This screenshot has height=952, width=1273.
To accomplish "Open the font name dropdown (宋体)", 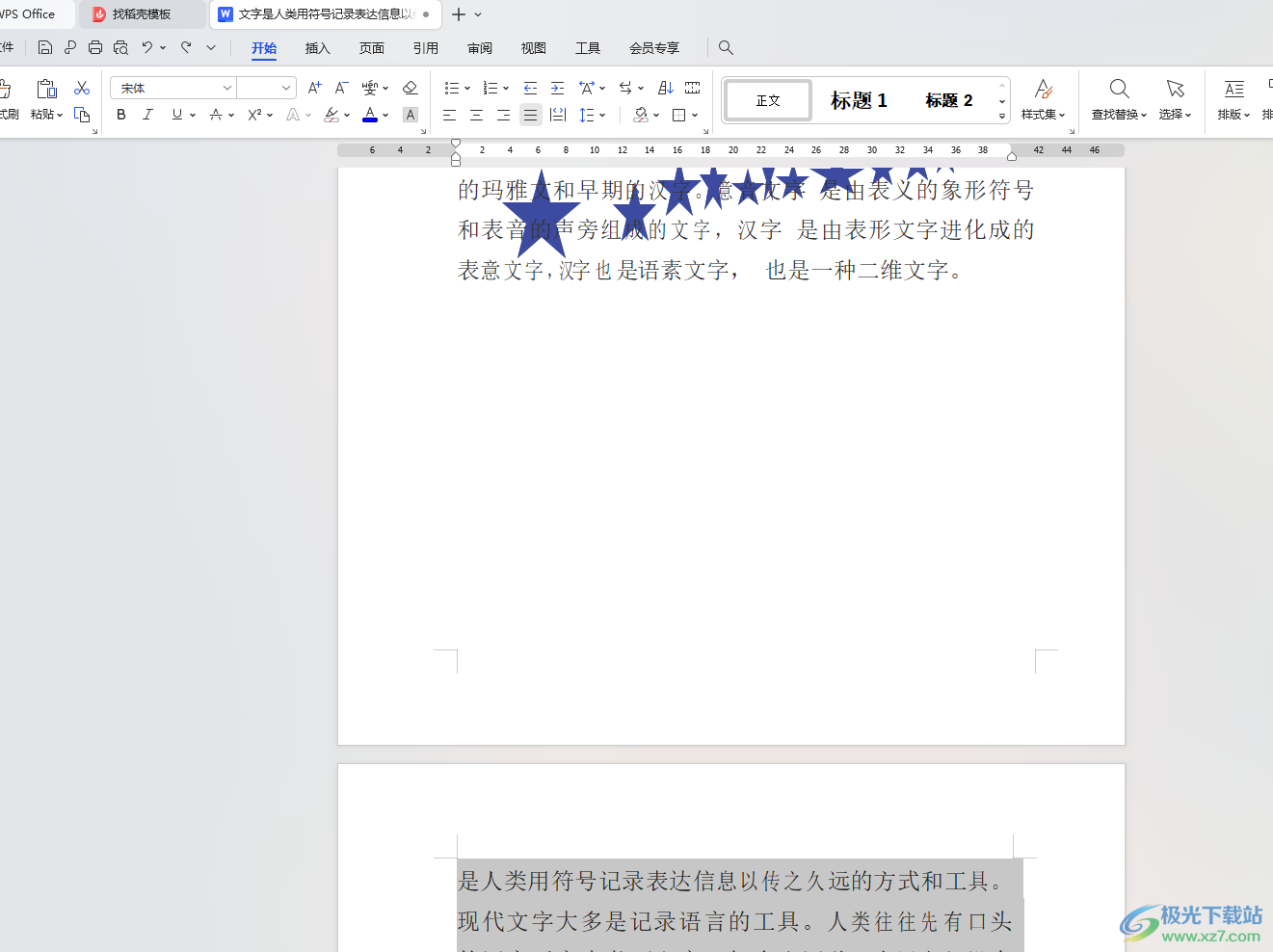I will [227, 88].
